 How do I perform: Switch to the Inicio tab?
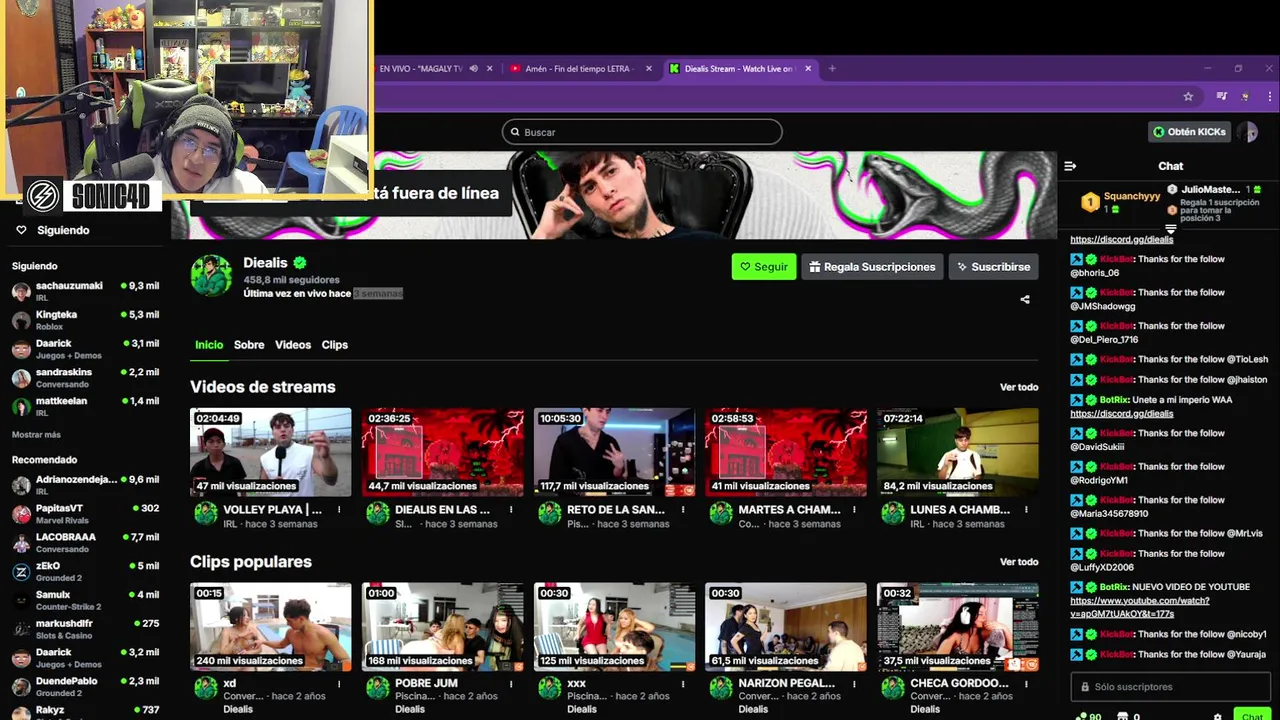click(209, 345)
